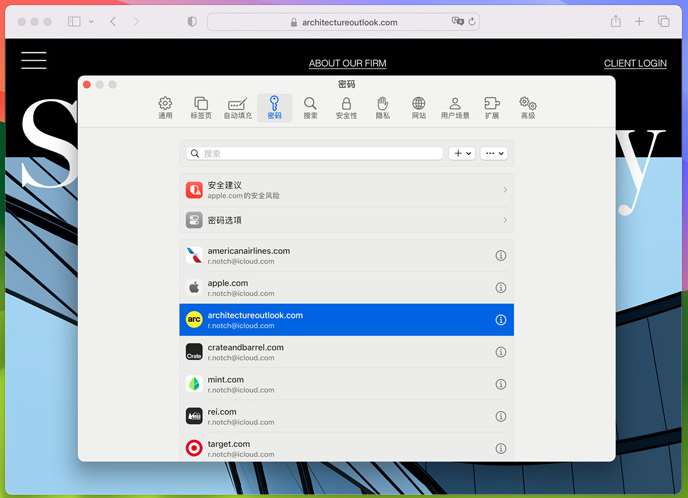
Task: Go forward in Safari history
Action: 136,21
